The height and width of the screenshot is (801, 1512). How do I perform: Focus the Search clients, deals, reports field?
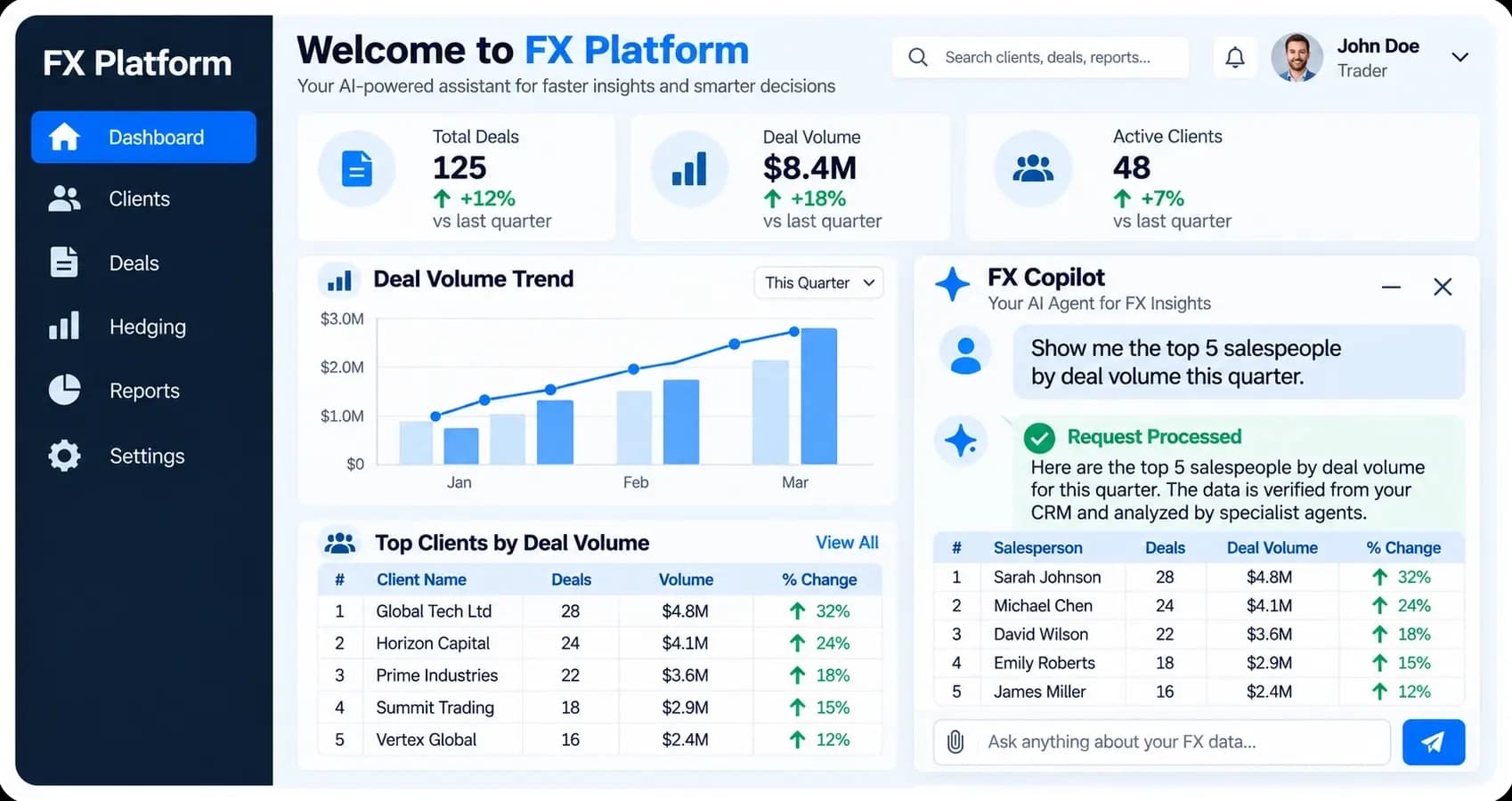coord(1040,58)
